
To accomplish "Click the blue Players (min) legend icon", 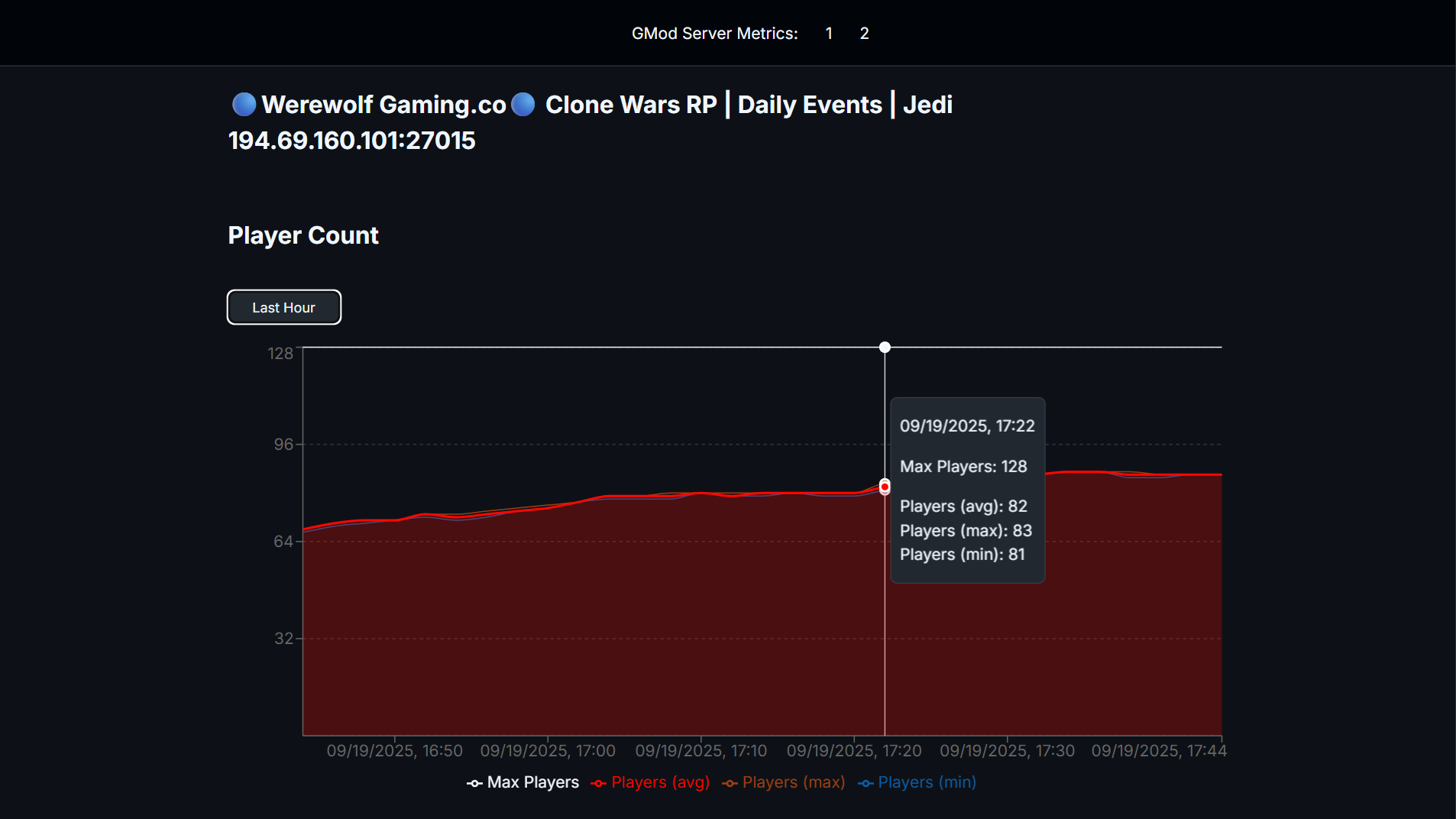I will [866, 782].
